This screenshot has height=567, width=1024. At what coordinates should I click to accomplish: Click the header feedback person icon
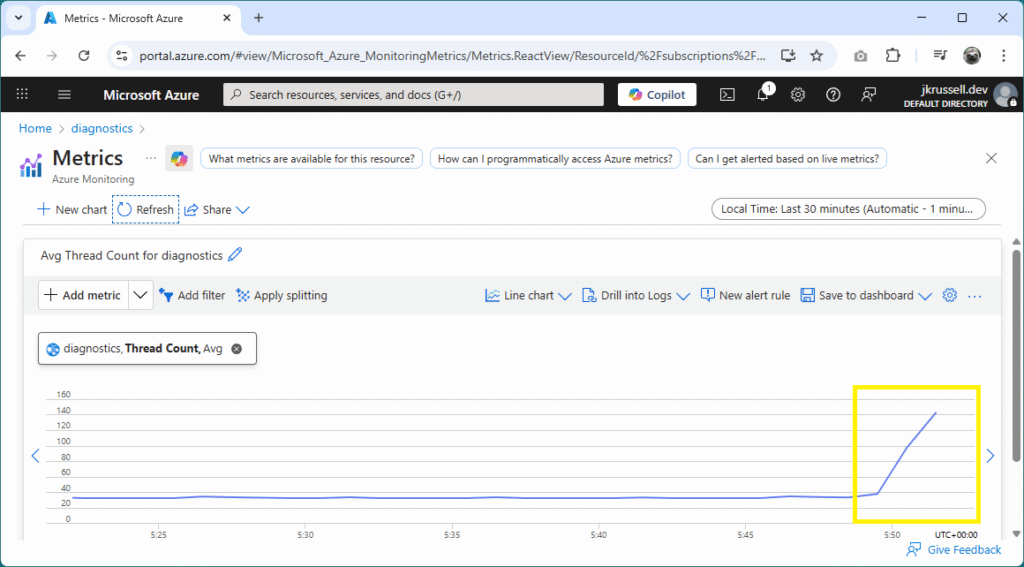868,95
